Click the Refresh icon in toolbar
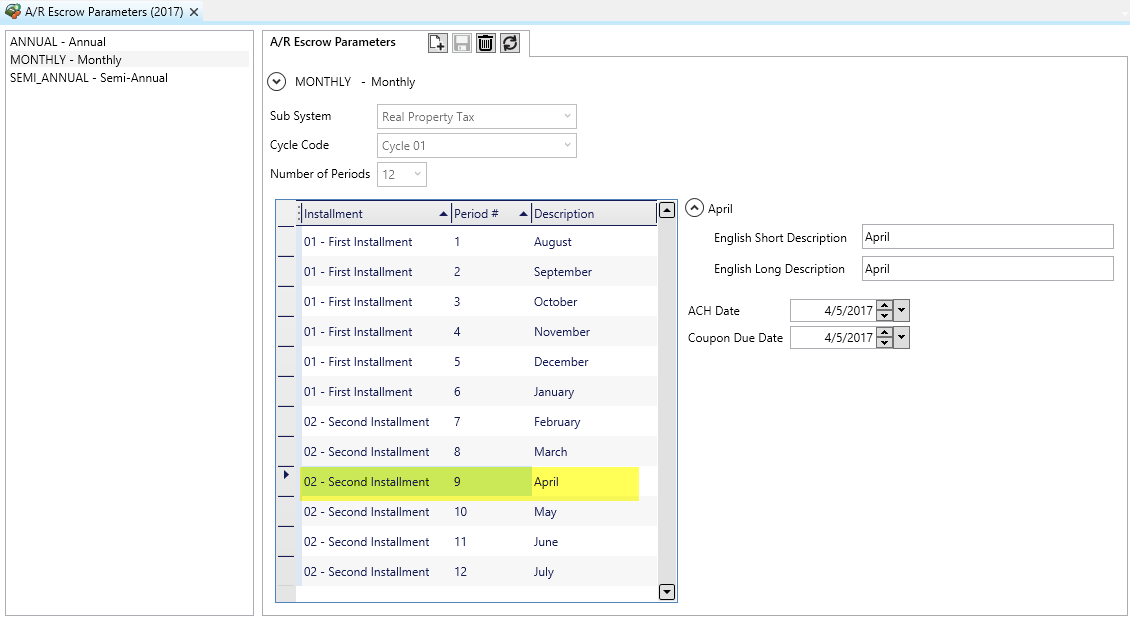 point(510,43)
